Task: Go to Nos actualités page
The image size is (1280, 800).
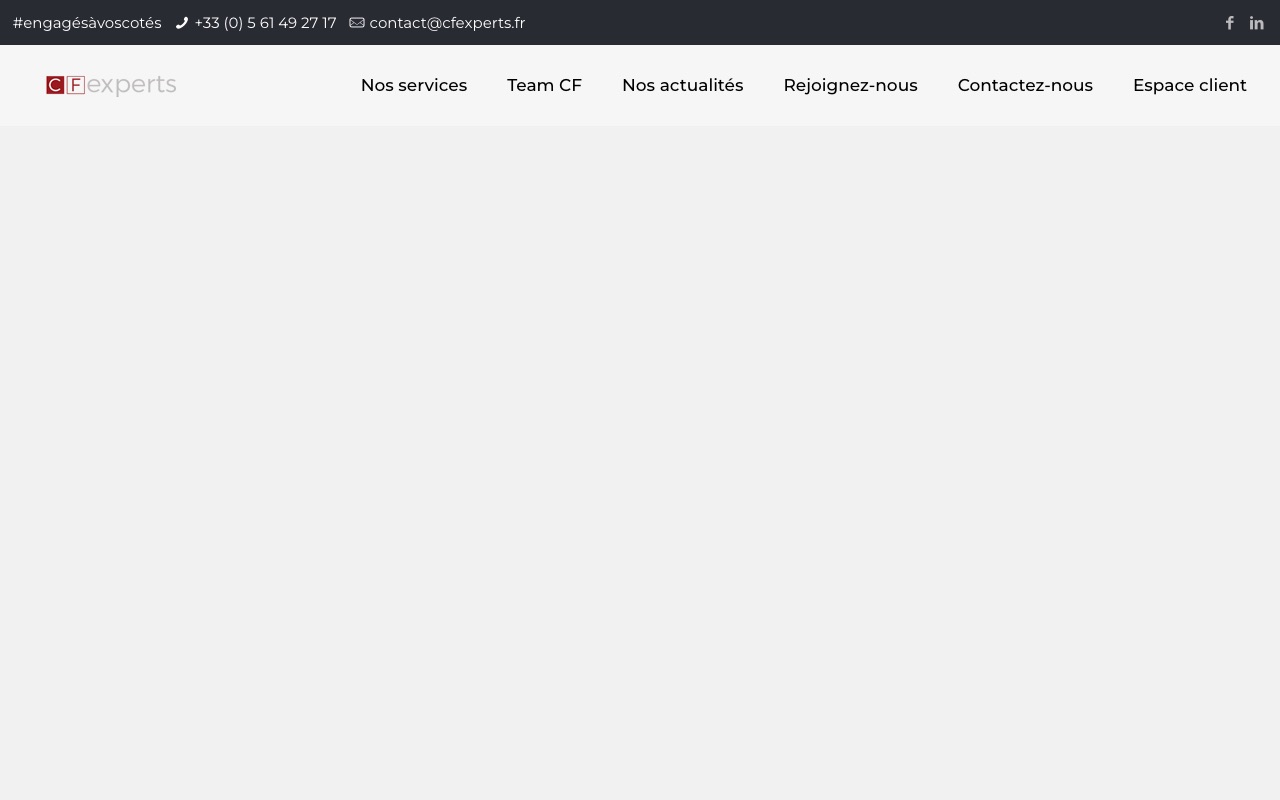Action: point(682,85)
